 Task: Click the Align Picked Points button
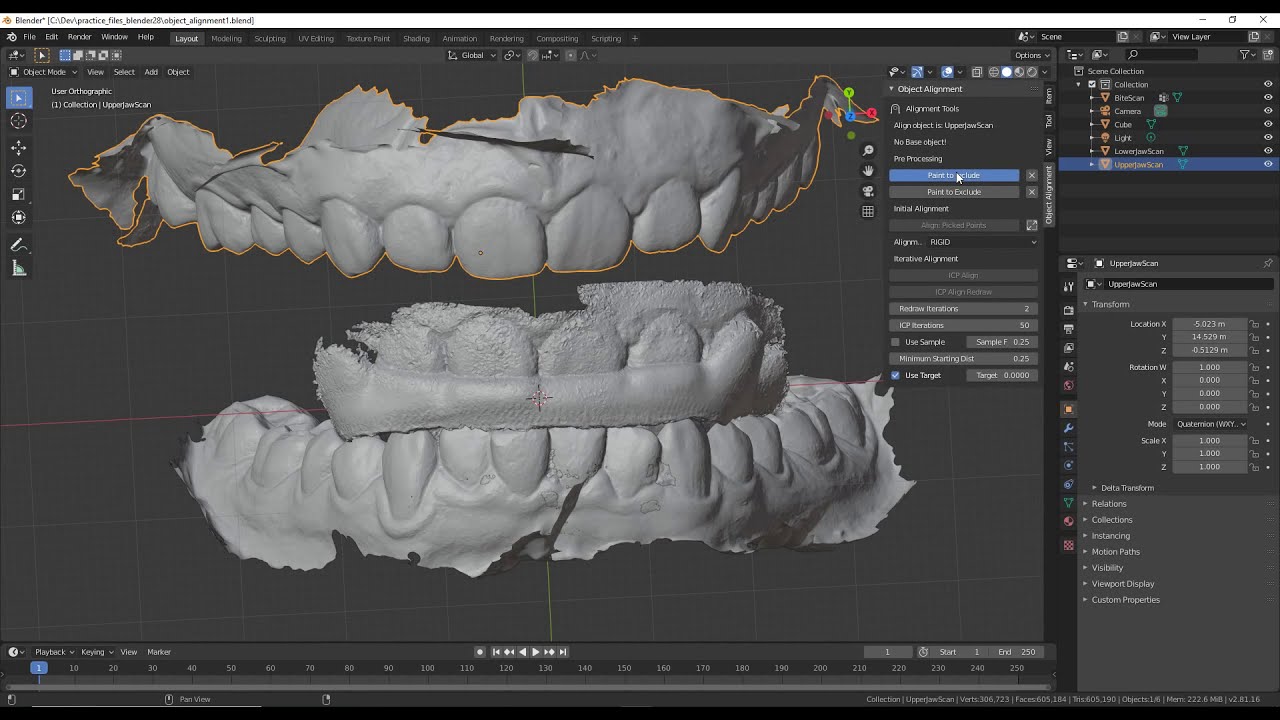(x=954, y=225)
